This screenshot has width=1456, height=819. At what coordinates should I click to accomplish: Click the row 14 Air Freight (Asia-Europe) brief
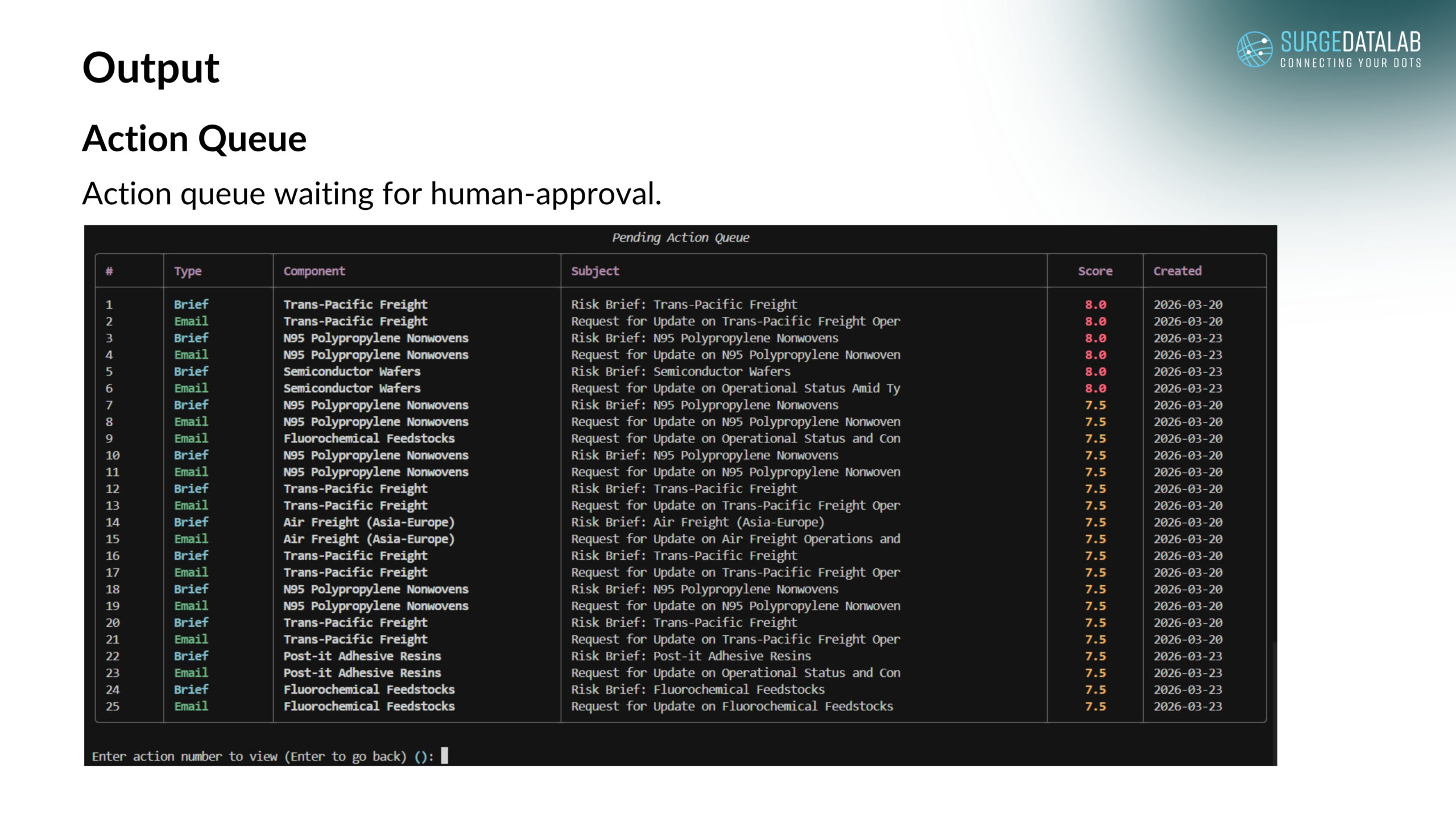pyautogui.click(x=369, y=522)
